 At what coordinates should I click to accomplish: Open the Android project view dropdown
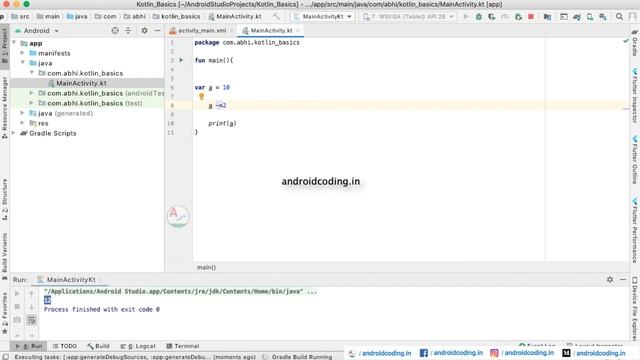tap(37, 31)
